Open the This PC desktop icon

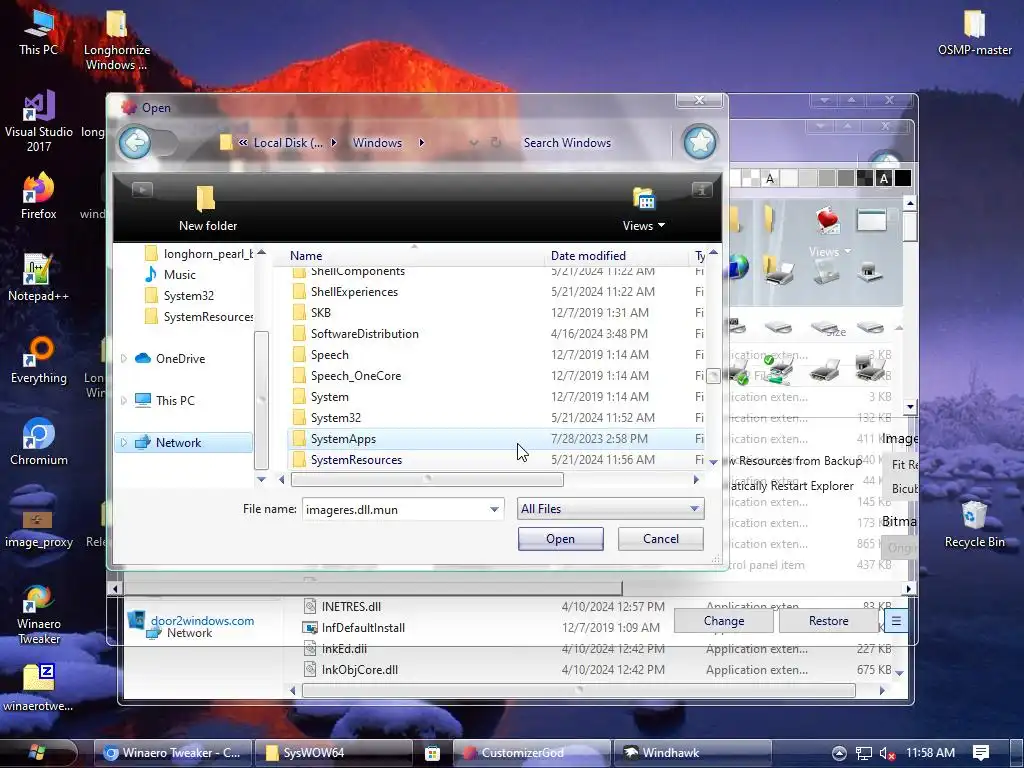38,33
